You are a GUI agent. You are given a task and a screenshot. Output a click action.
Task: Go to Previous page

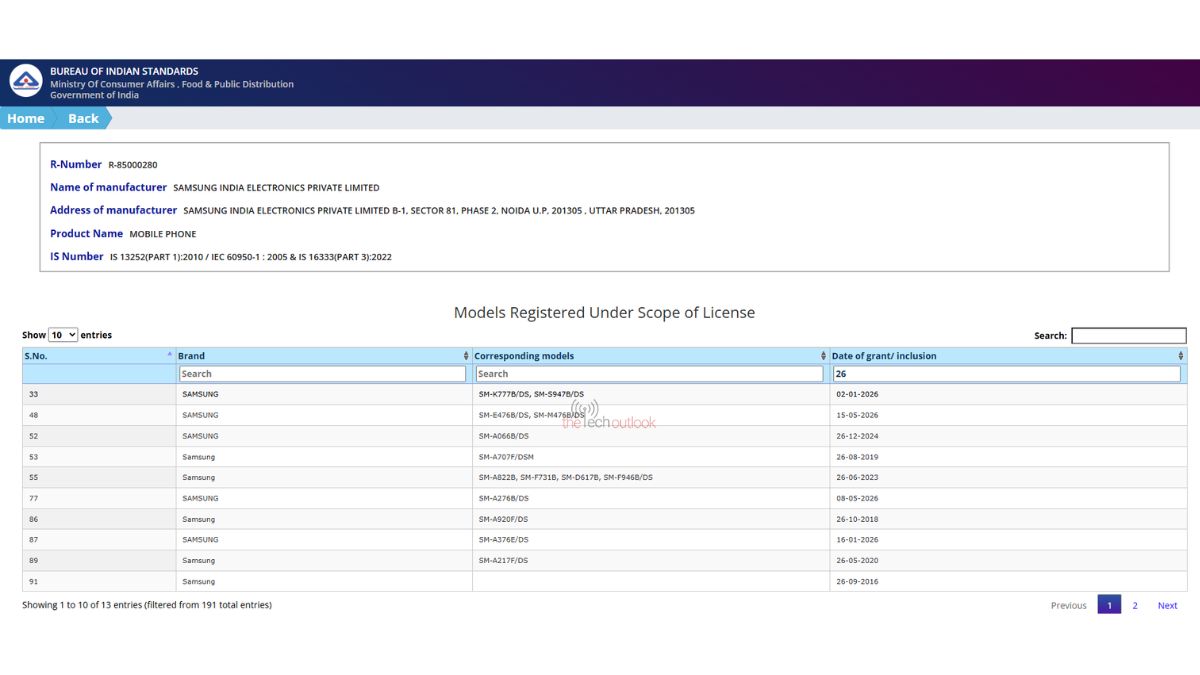1068,605
